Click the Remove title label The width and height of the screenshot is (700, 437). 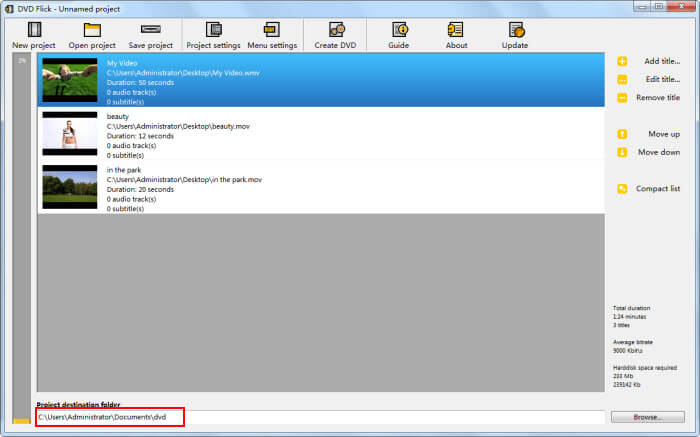click(658, 97)
